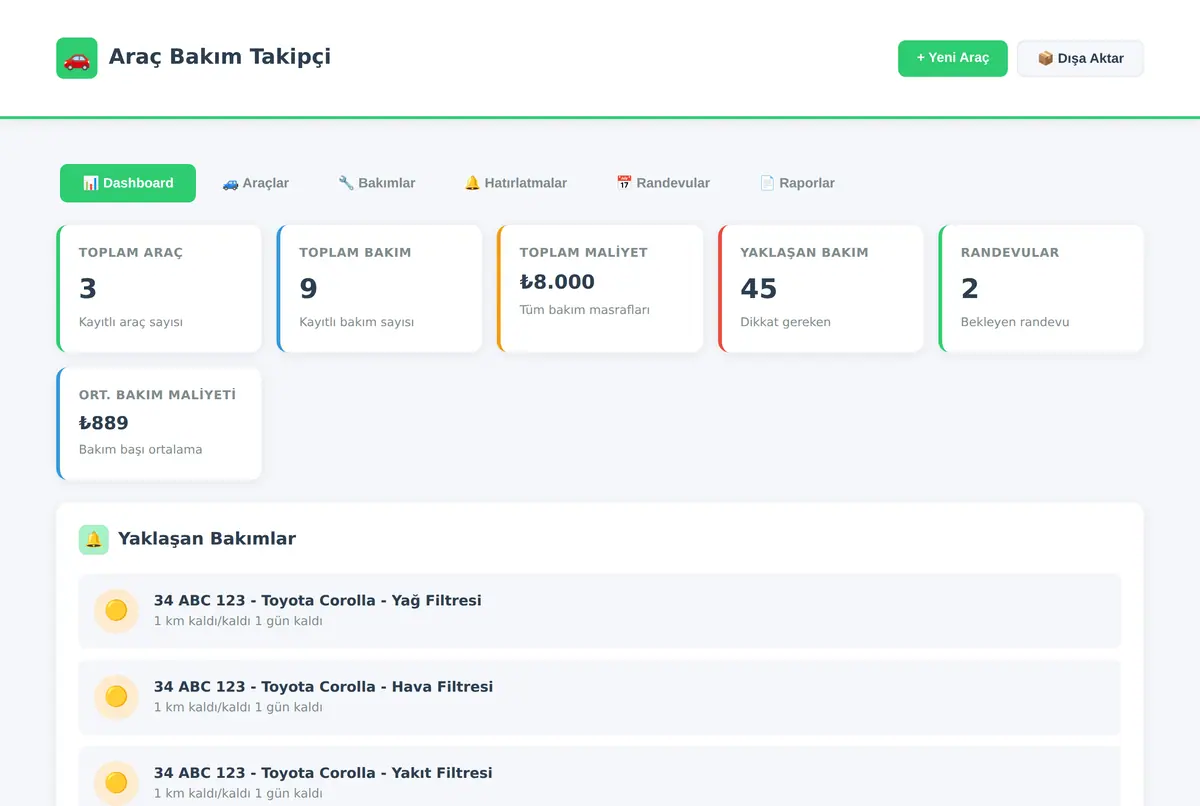Click the Kayıtlı bakım sayısı caption

(357, 322)
